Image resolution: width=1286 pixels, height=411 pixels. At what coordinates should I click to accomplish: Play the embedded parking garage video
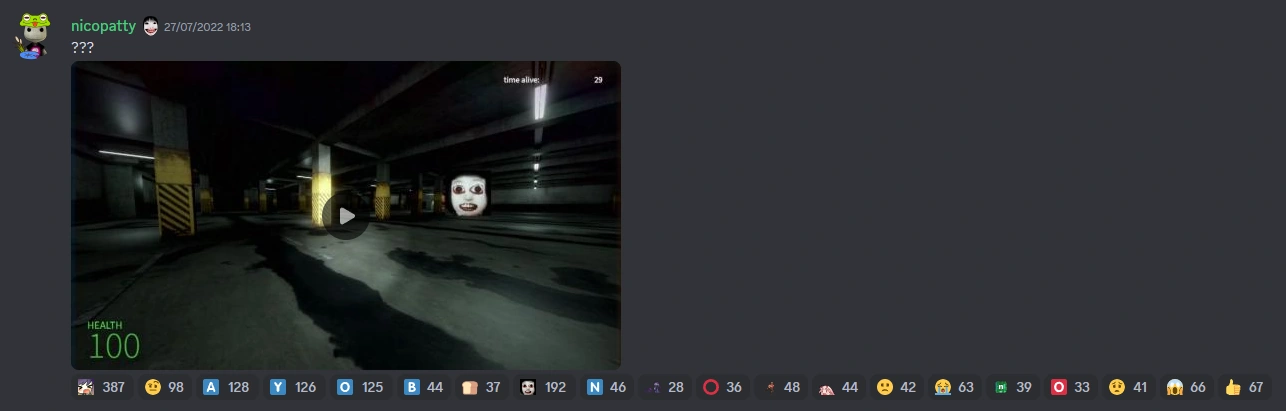[x=346, y=216]
